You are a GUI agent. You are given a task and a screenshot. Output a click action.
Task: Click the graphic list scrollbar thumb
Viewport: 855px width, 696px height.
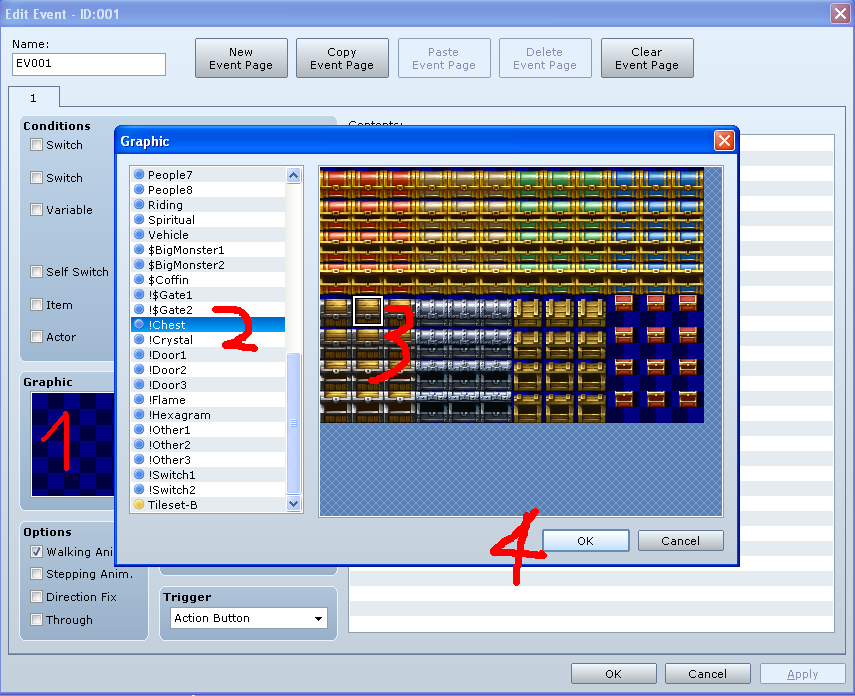point(293,423)
